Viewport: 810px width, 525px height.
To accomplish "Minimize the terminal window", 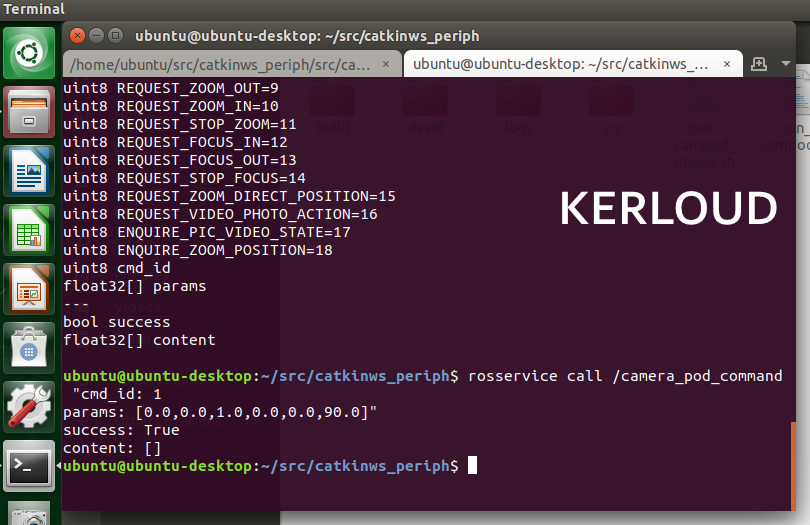I will [x=97, y=36].
